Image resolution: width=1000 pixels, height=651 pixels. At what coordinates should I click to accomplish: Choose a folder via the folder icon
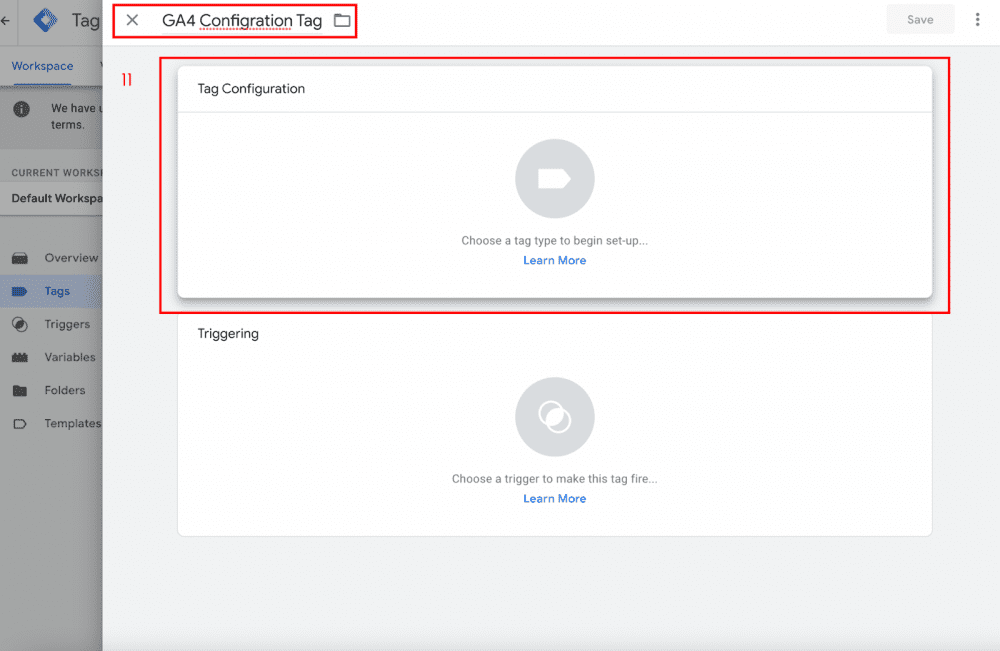[342, 20]
